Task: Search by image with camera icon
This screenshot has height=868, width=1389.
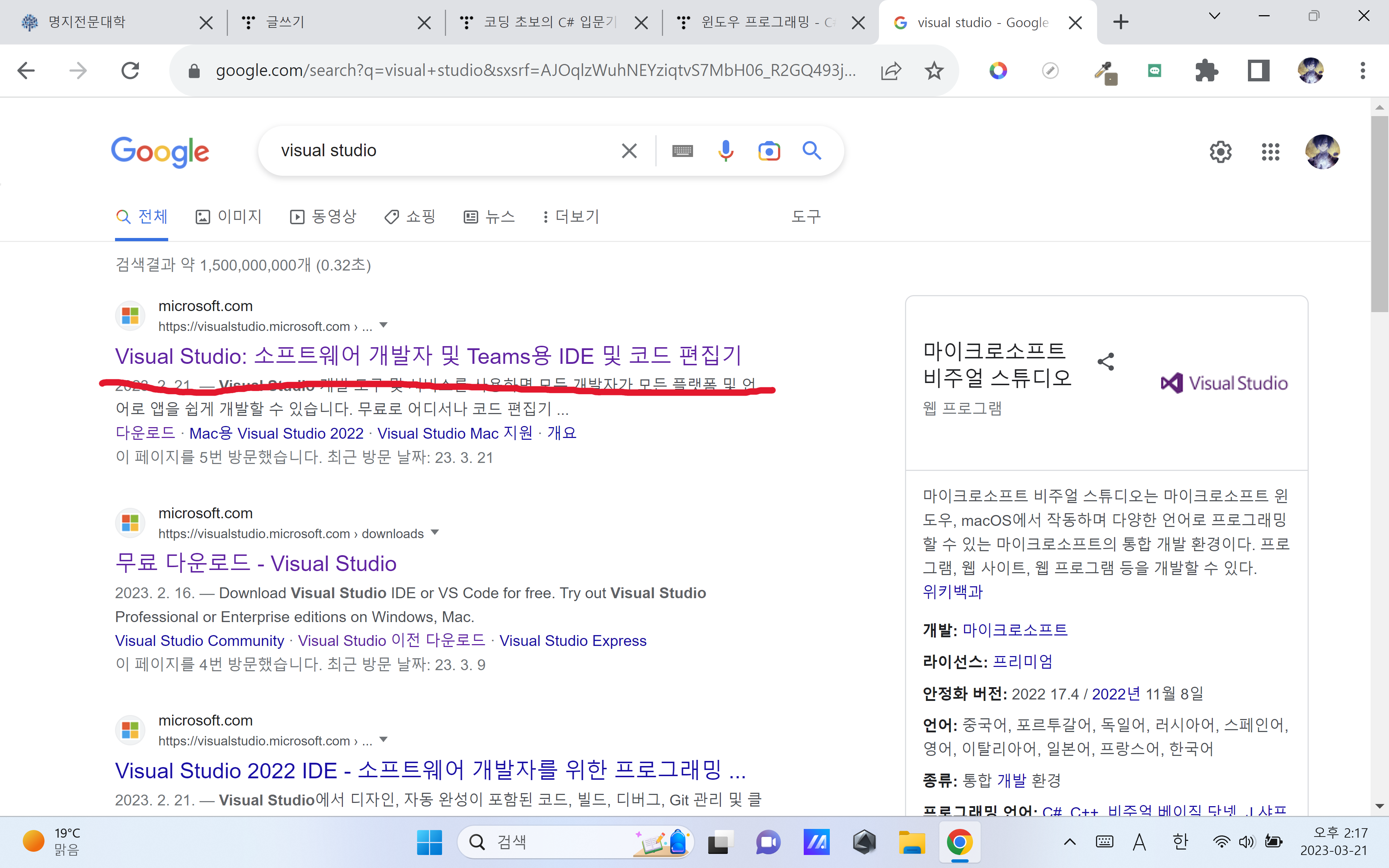Action: coord(769,151)
